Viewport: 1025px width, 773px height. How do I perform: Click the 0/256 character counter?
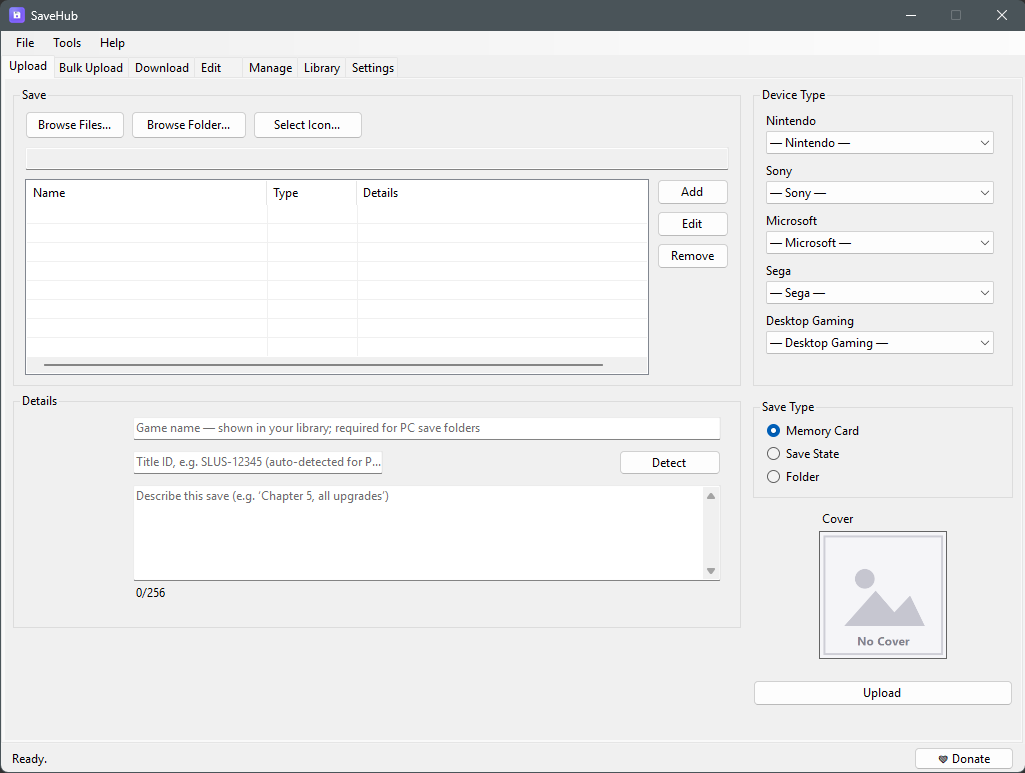(x=150, y=593)
